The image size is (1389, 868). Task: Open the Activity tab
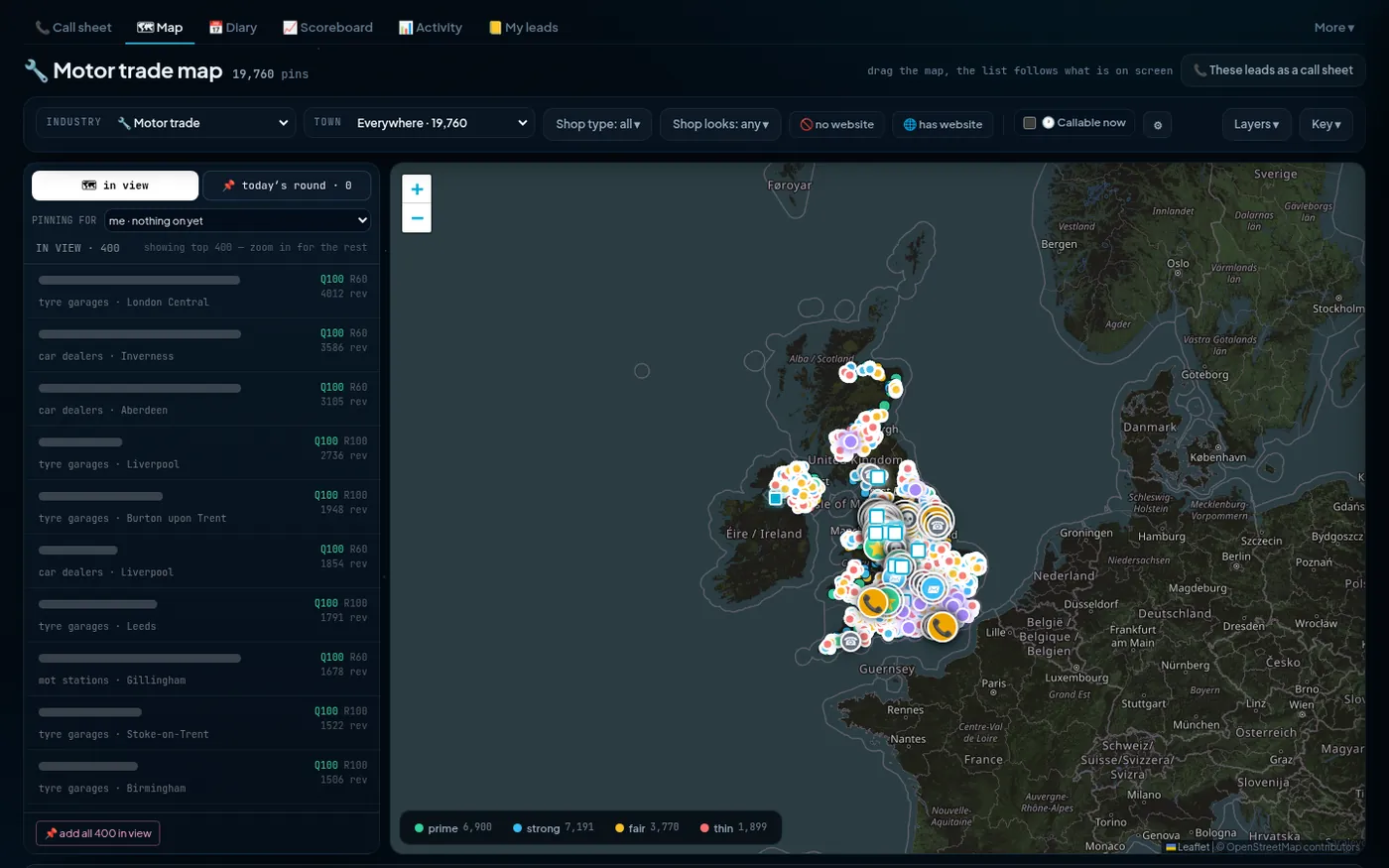pyautogui.click(x=431, y=28)
